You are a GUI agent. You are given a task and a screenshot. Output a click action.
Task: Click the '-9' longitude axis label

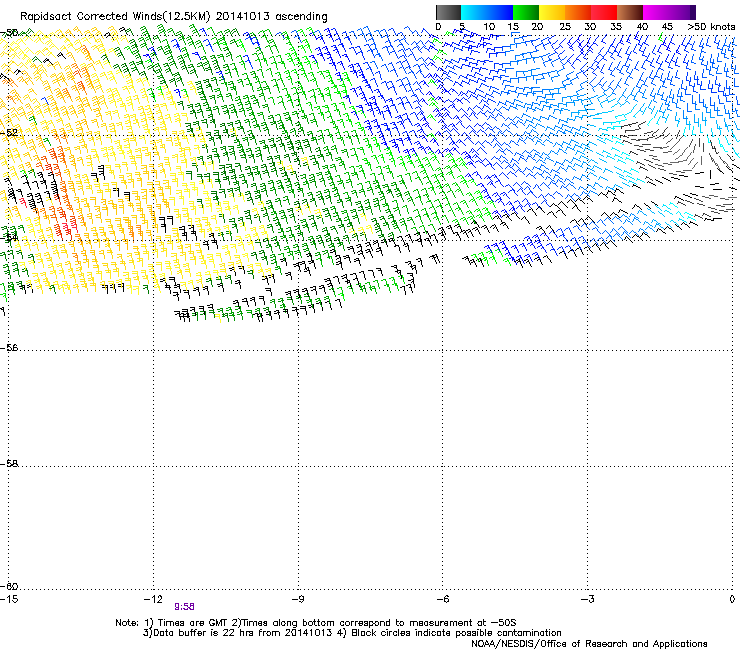tap(297, 599)
